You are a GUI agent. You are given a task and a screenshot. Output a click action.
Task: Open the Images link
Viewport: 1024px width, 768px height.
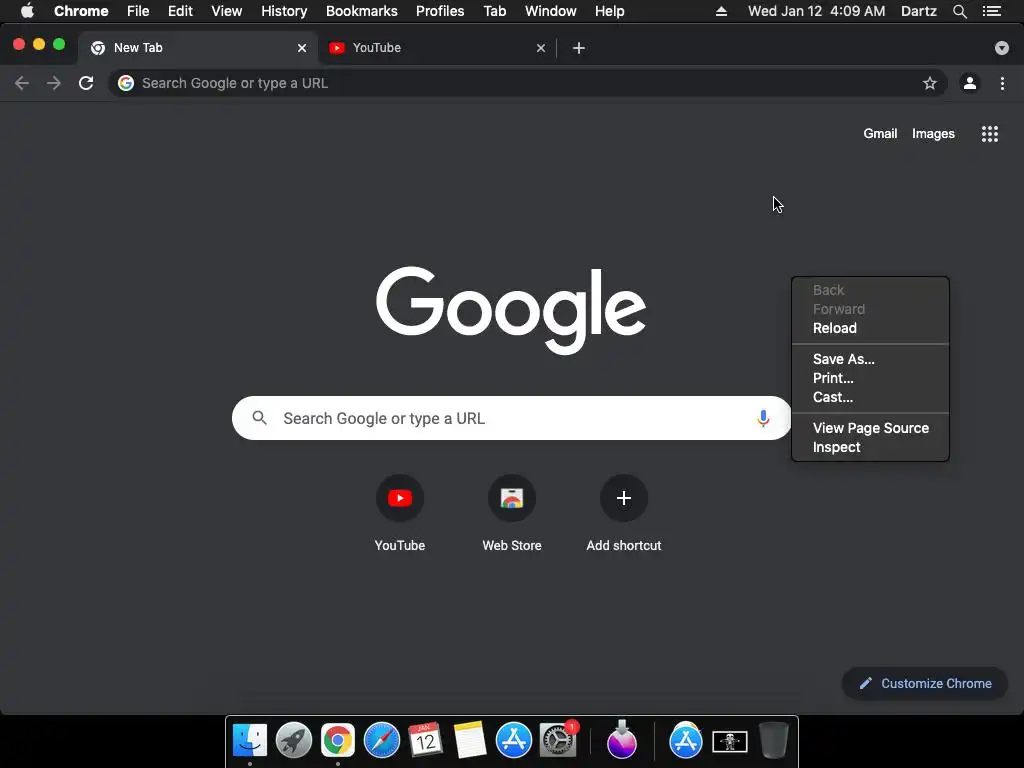[x=933, y=133]
